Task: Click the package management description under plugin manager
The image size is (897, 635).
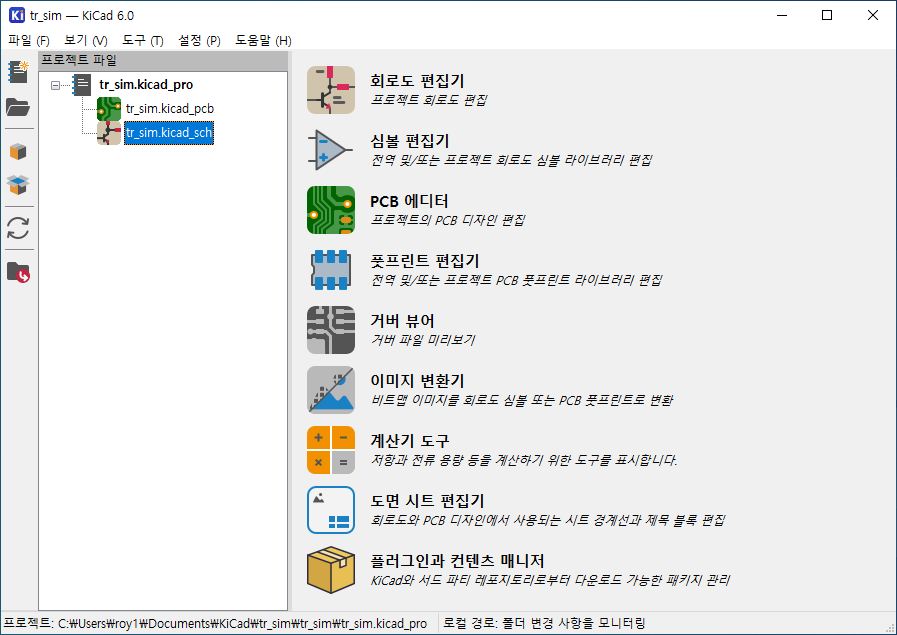Action: (550, 580)
